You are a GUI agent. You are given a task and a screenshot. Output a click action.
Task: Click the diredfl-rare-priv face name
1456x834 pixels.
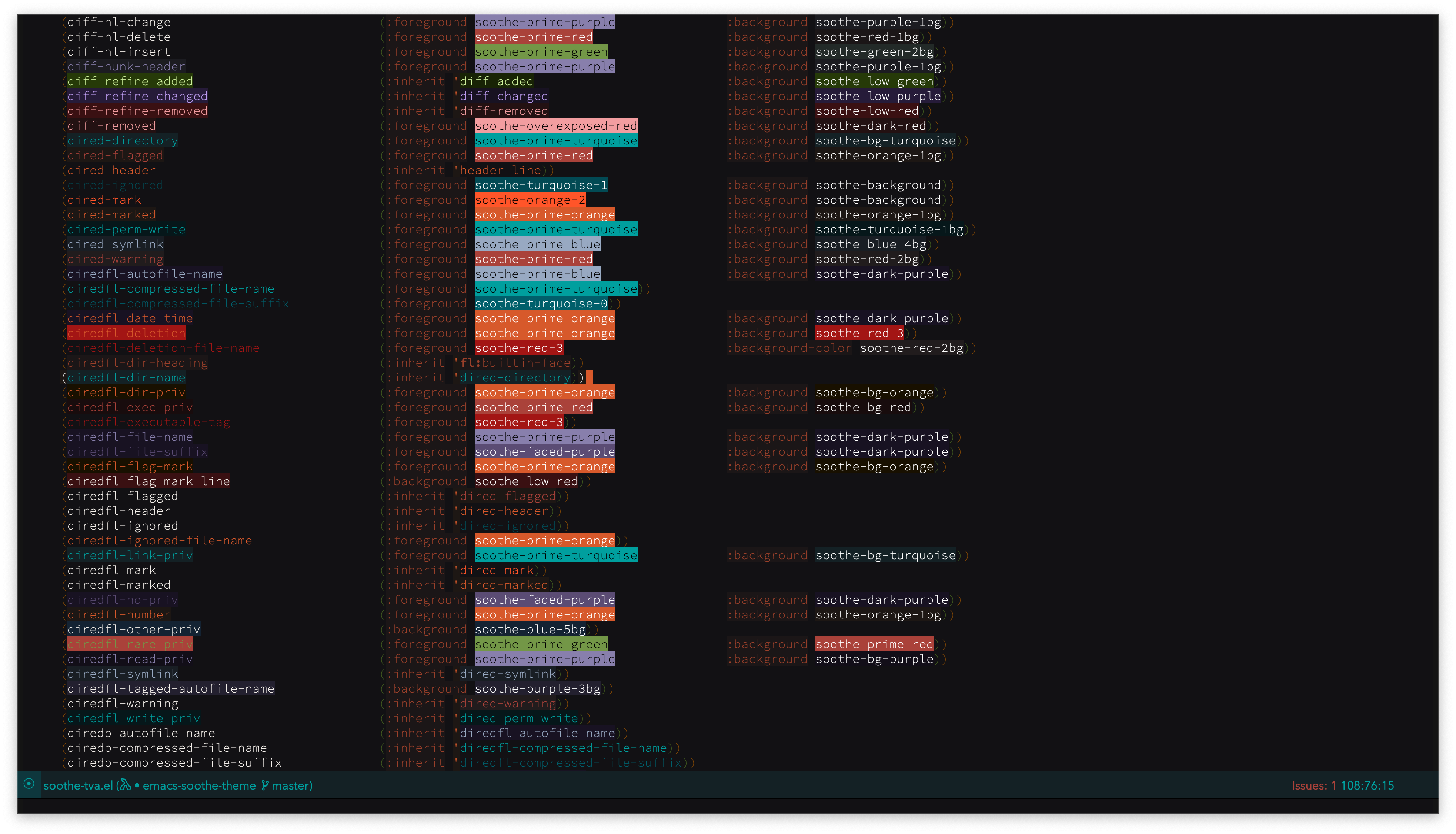coord(130,644)
